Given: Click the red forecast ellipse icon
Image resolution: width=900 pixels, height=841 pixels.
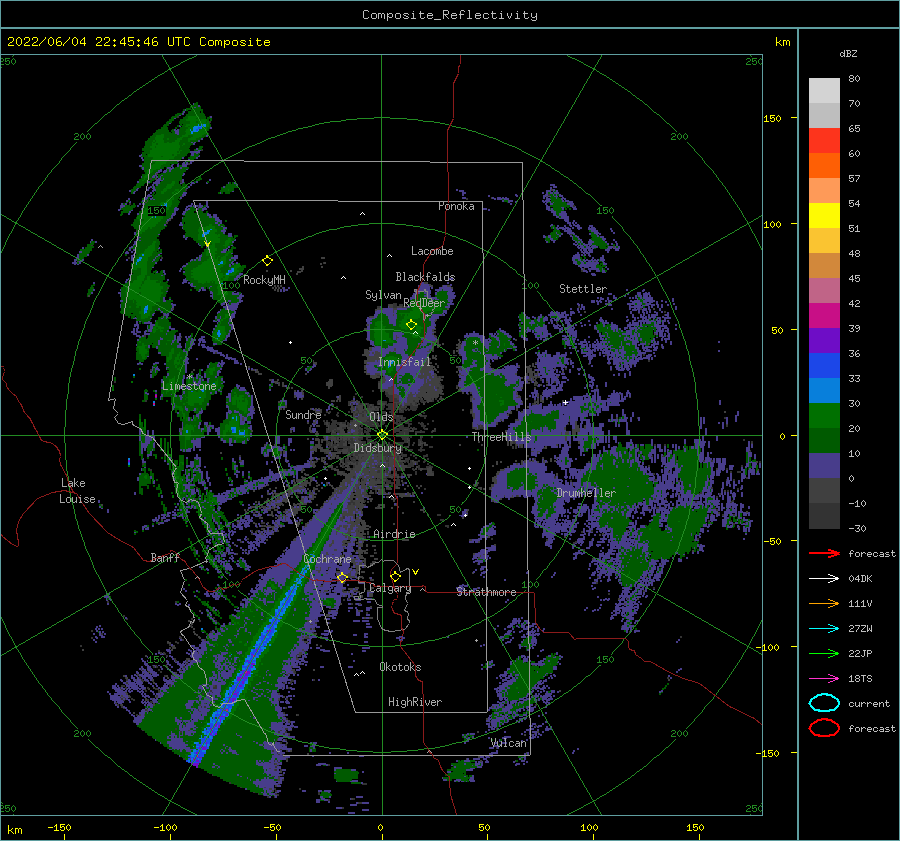Looking at the screenshot, I should click(824, 728).
